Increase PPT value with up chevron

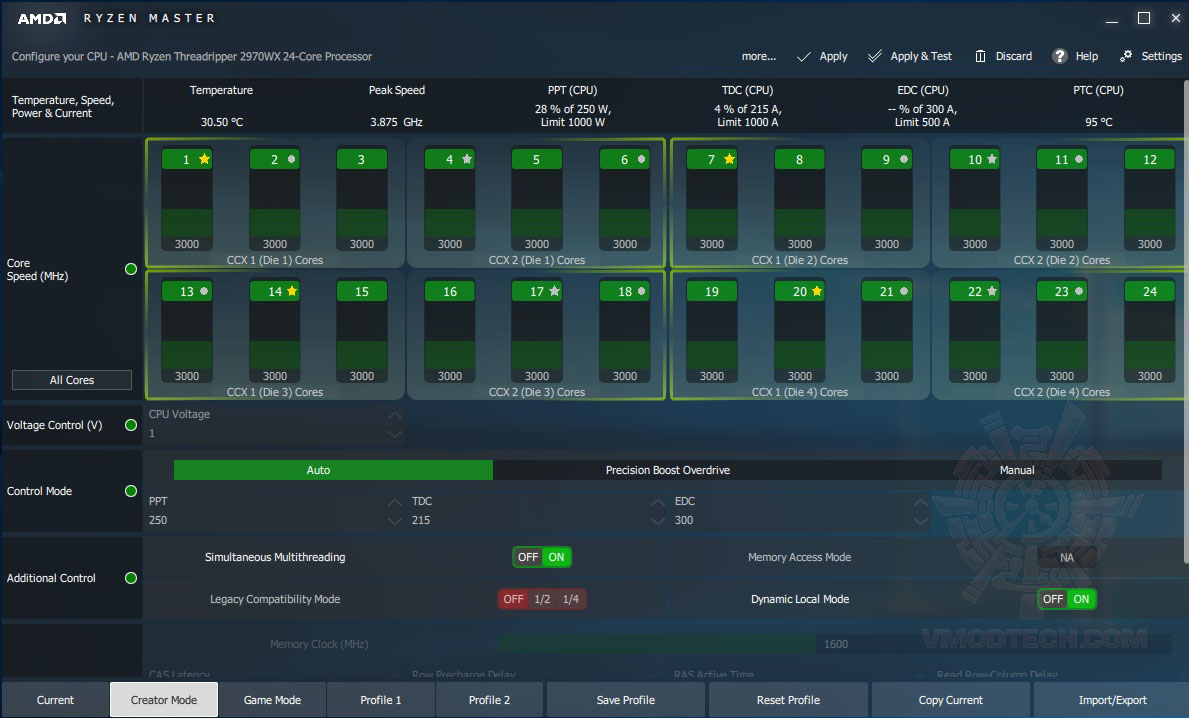point(394,502)
